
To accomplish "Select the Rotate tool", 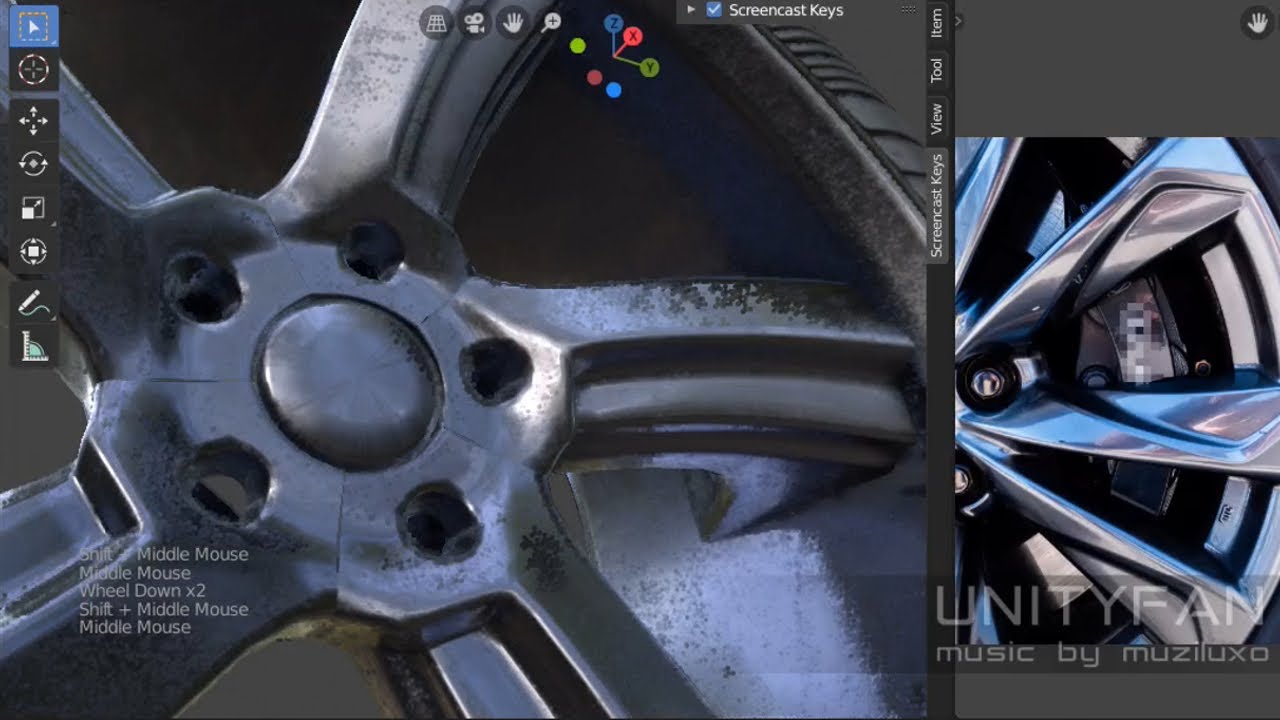I will (33, 163).
